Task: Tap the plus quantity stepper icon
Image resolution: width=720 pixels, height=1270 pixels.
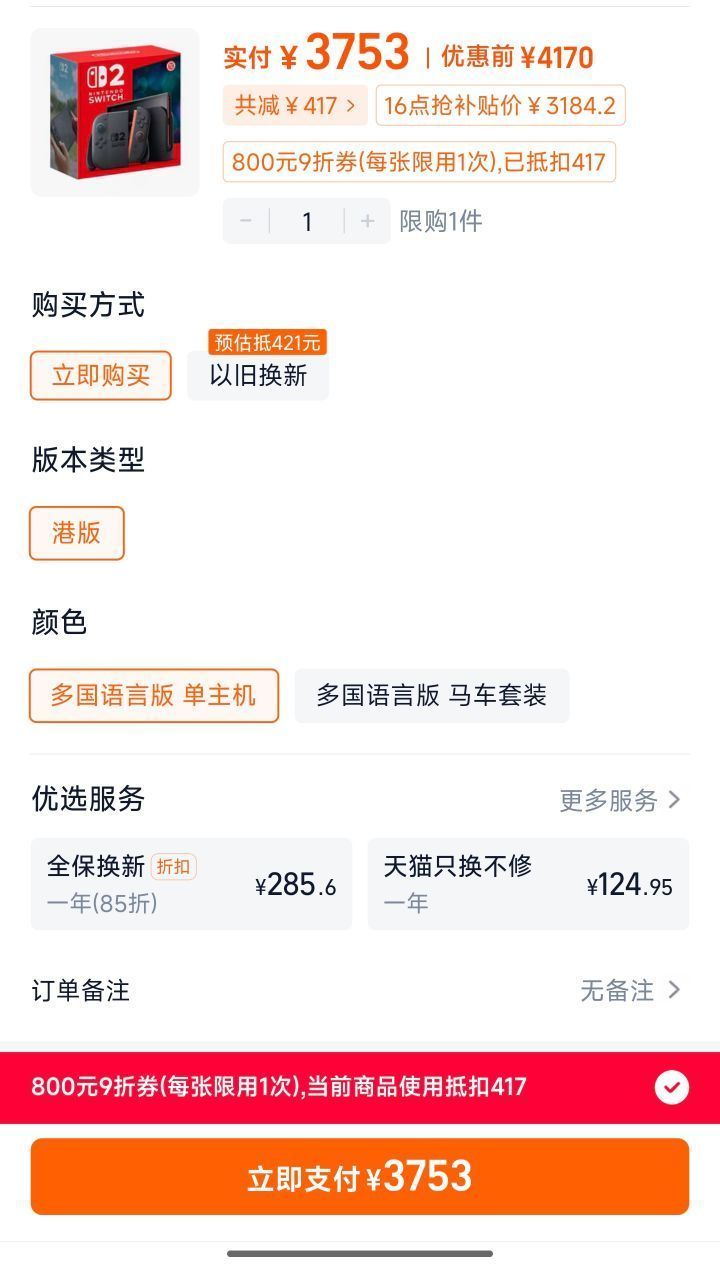Action: click(368, 221)
